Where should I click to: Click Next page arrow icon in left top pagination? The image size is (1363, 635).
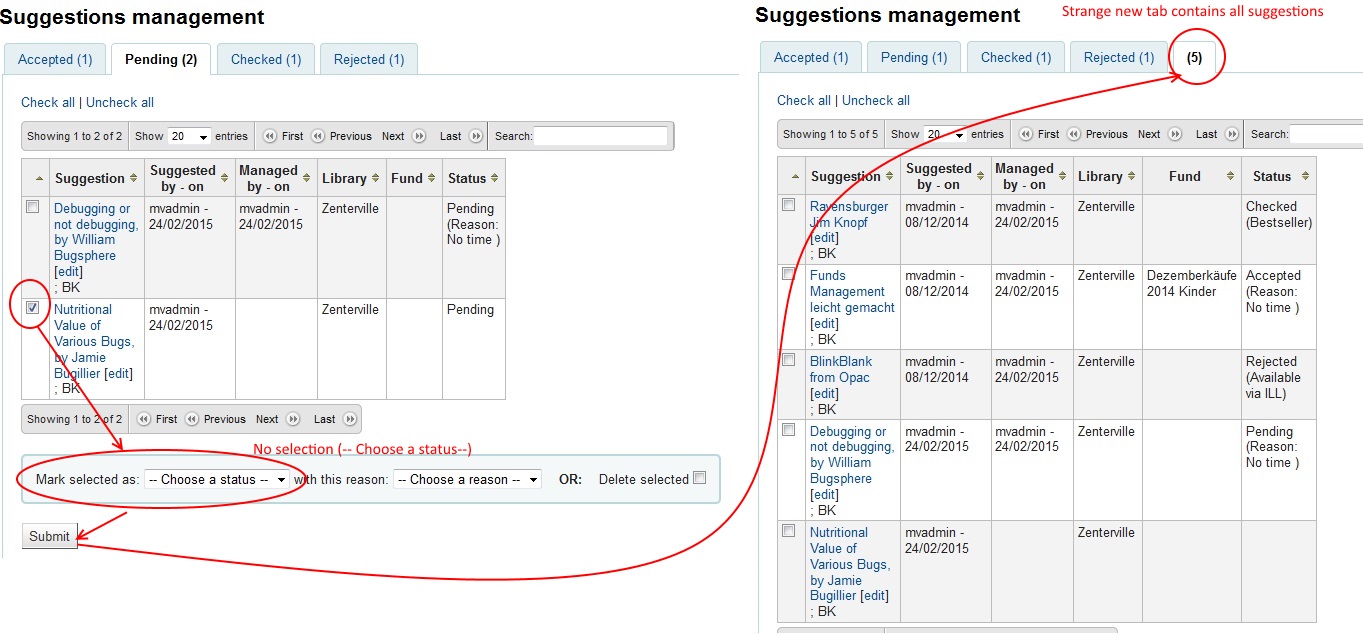(x=419, y=136)
